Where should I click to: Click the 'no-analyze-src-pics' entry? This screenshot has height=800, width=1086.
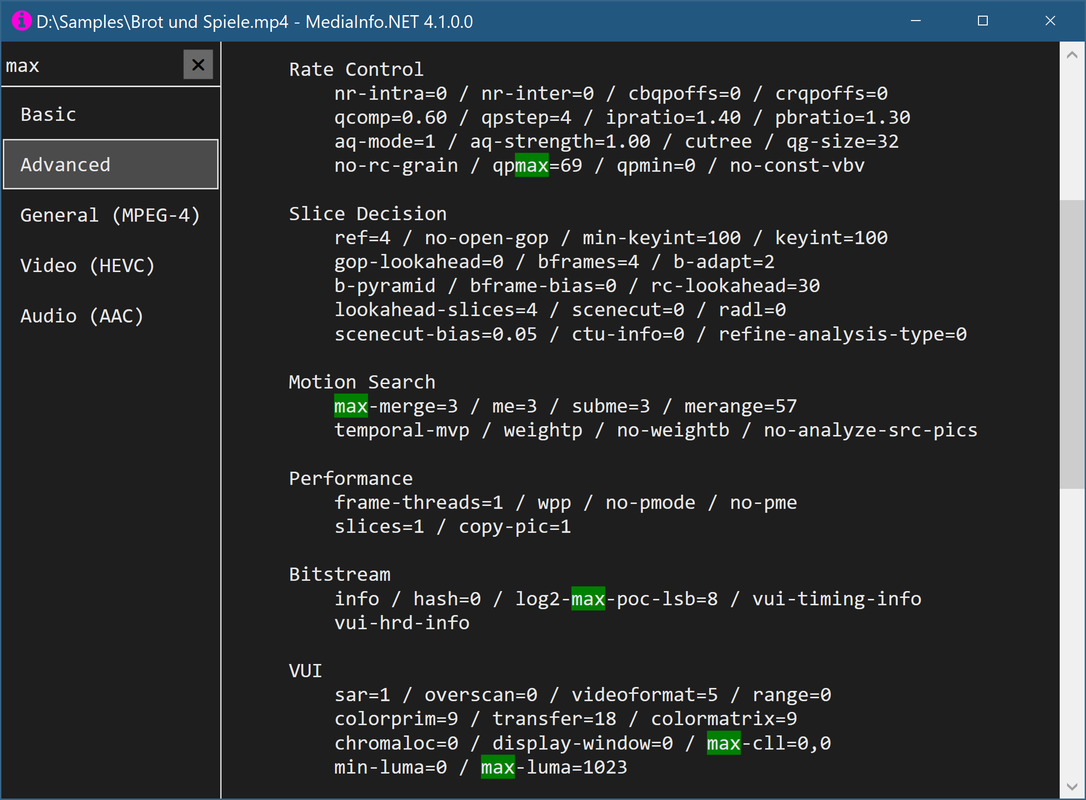[x=871, y=430]
